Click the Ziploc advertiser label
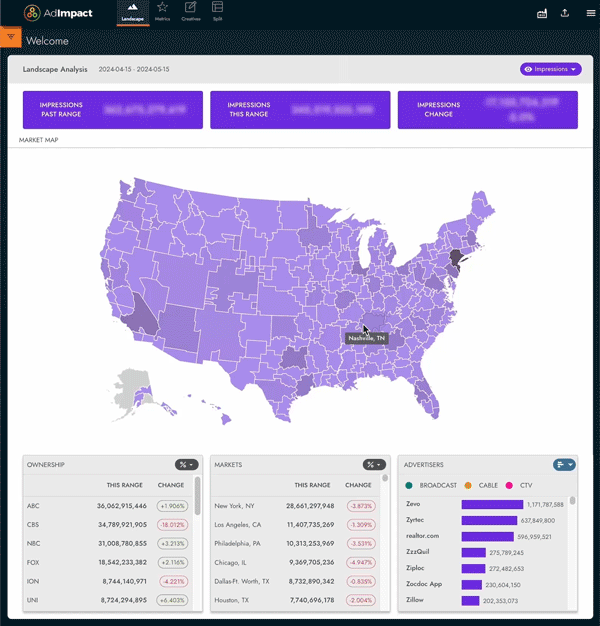The image size is (600, 626). click(415, 568)
